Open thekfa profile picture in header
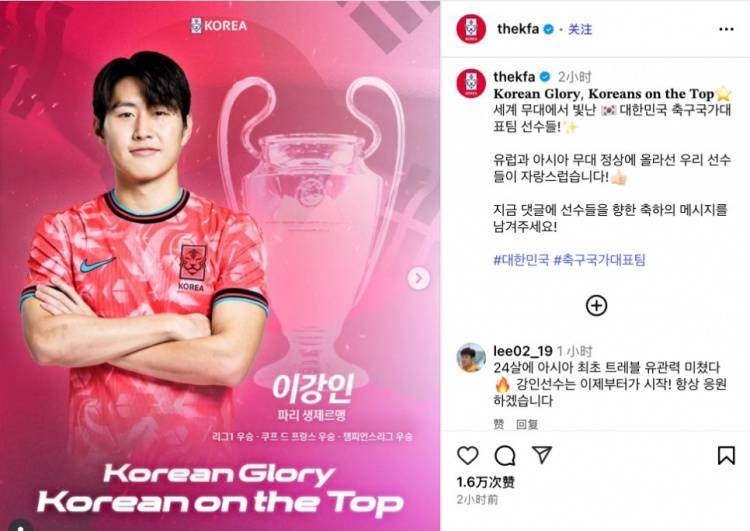750x531 pixels. point(471,29)
